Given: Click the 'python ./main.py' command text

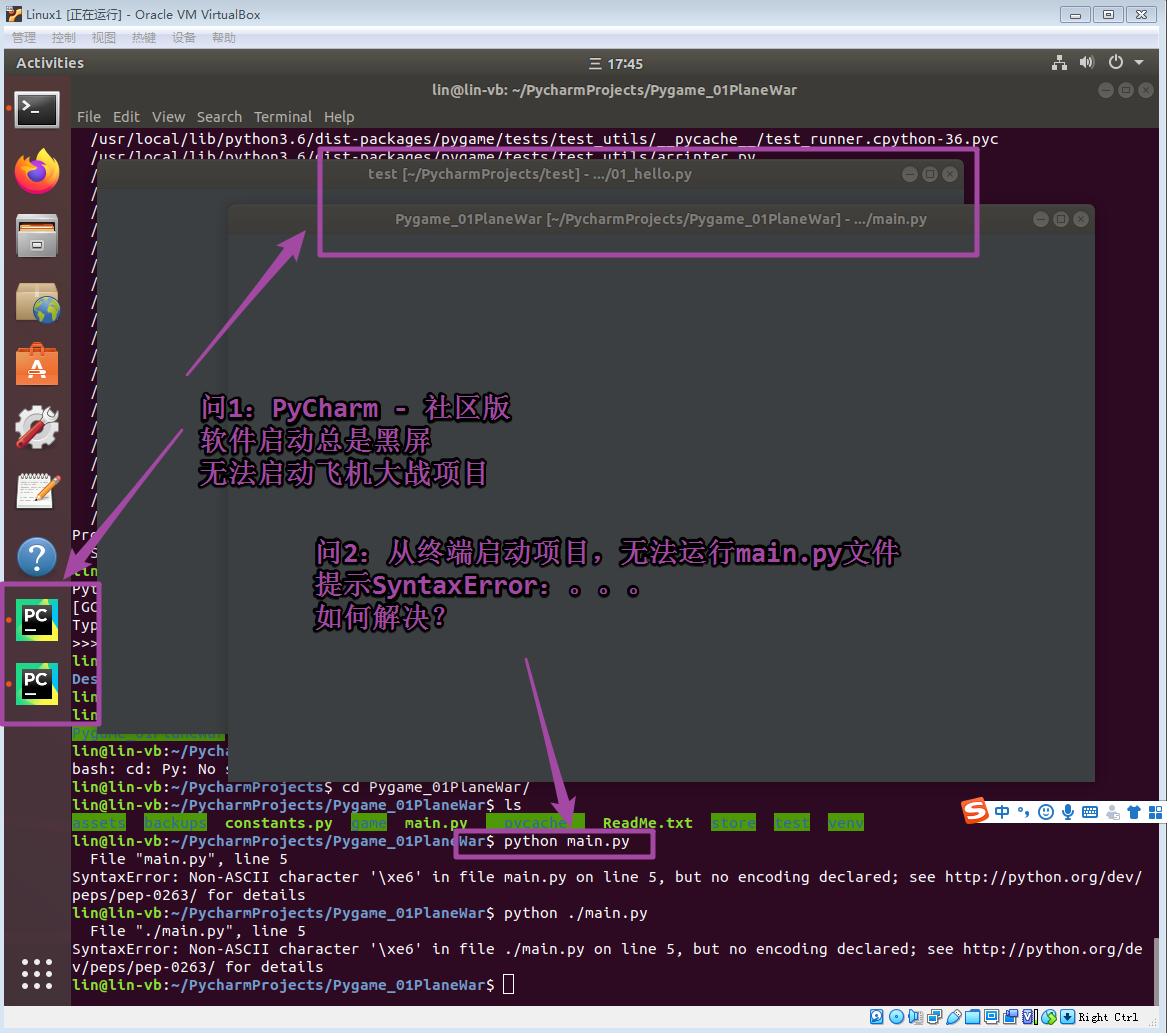Looking at the screenshot, I should pos(575,913).
